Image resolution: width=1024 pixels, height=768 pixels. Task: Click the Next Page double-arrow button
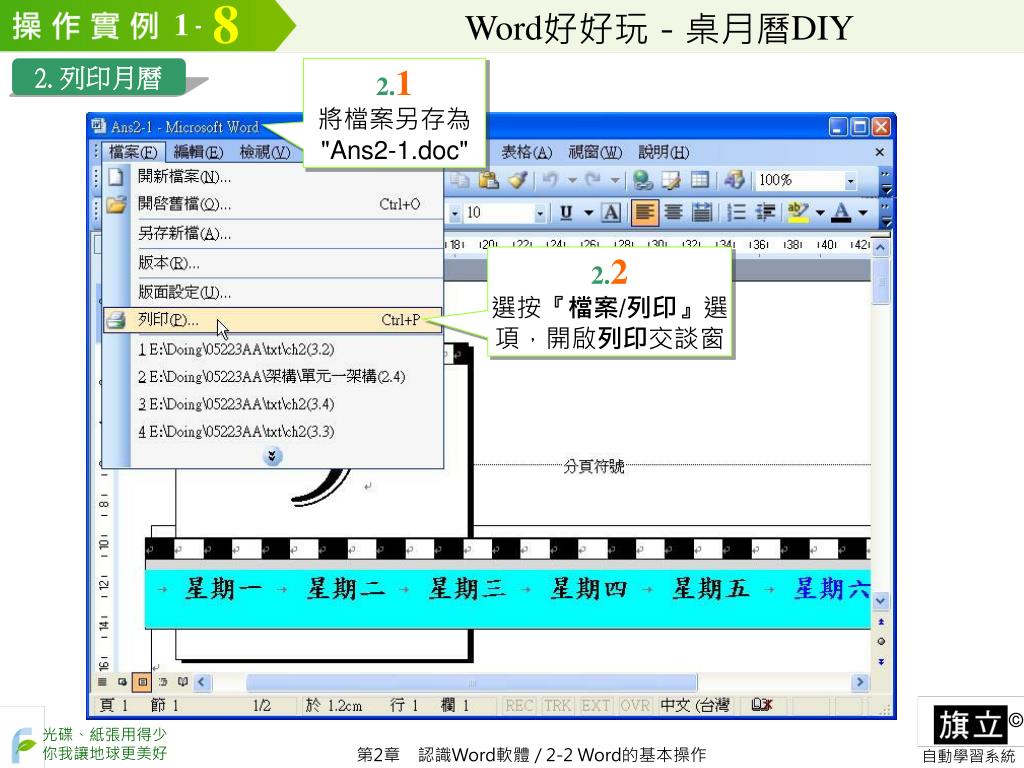tap(881, 662)
